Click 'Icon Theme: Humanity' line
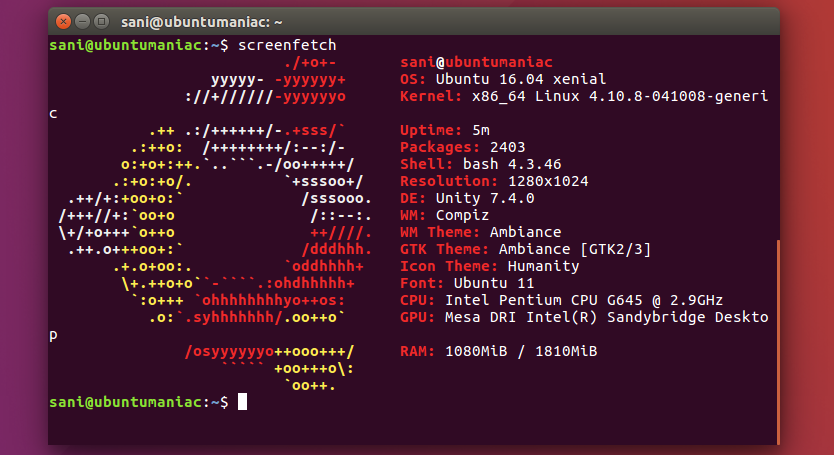Image resolution: width=834 pixels, height=455 pixels. tap(489, 267)
